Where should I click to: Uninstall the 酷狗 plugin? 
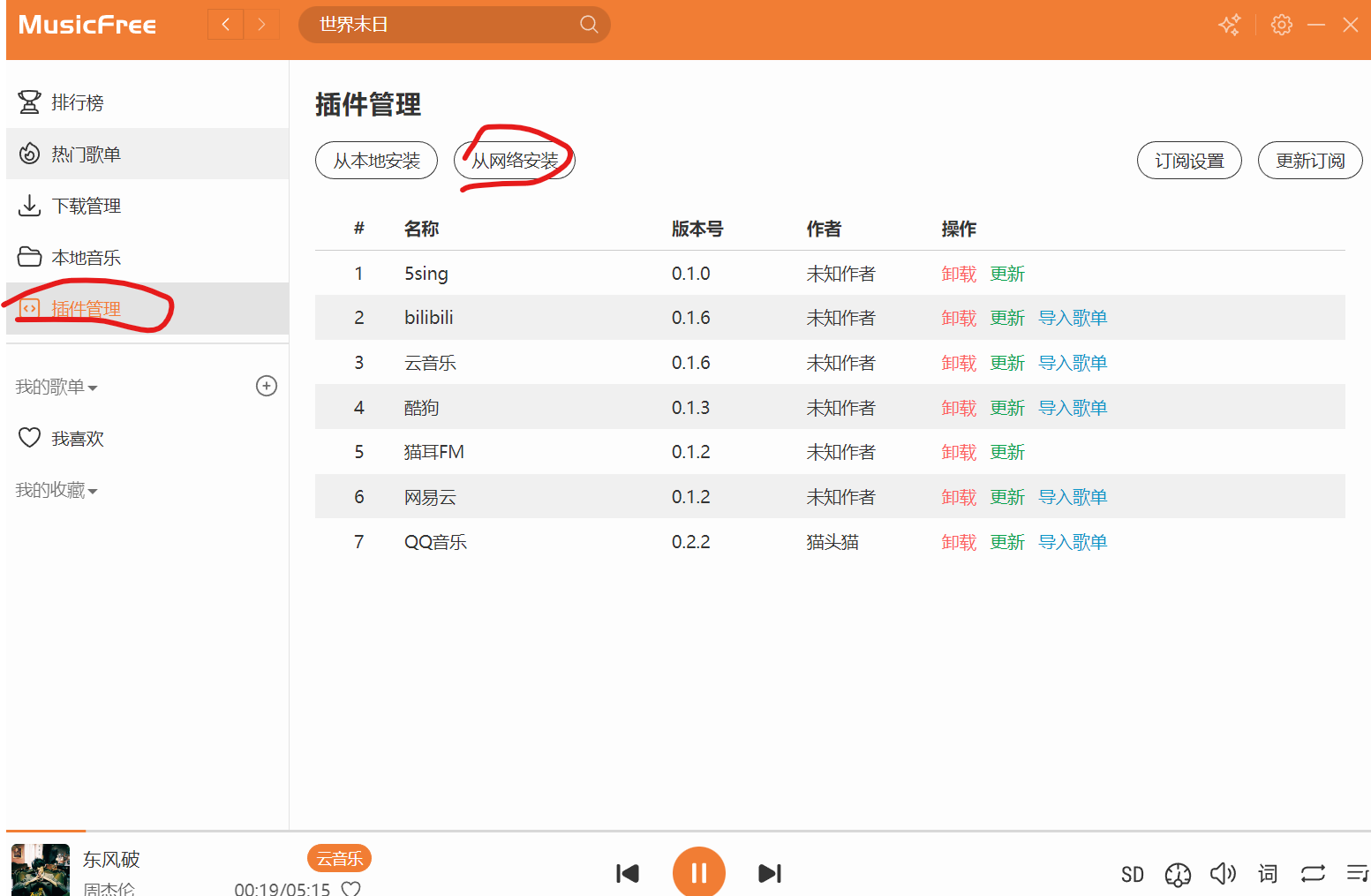pyautogui.click(x=959, y=408)
